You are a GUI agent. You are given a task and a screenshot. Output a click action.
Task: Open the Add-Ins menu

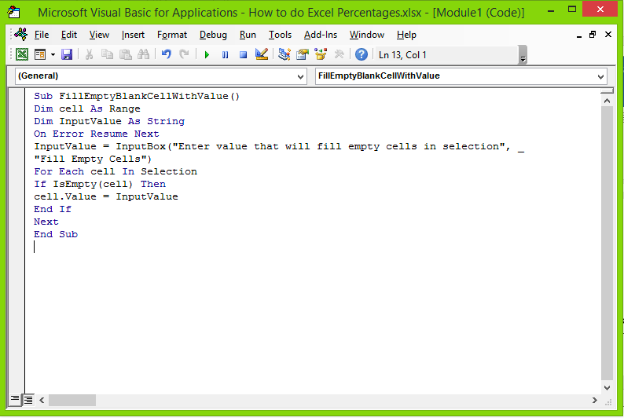coord(320,35)
